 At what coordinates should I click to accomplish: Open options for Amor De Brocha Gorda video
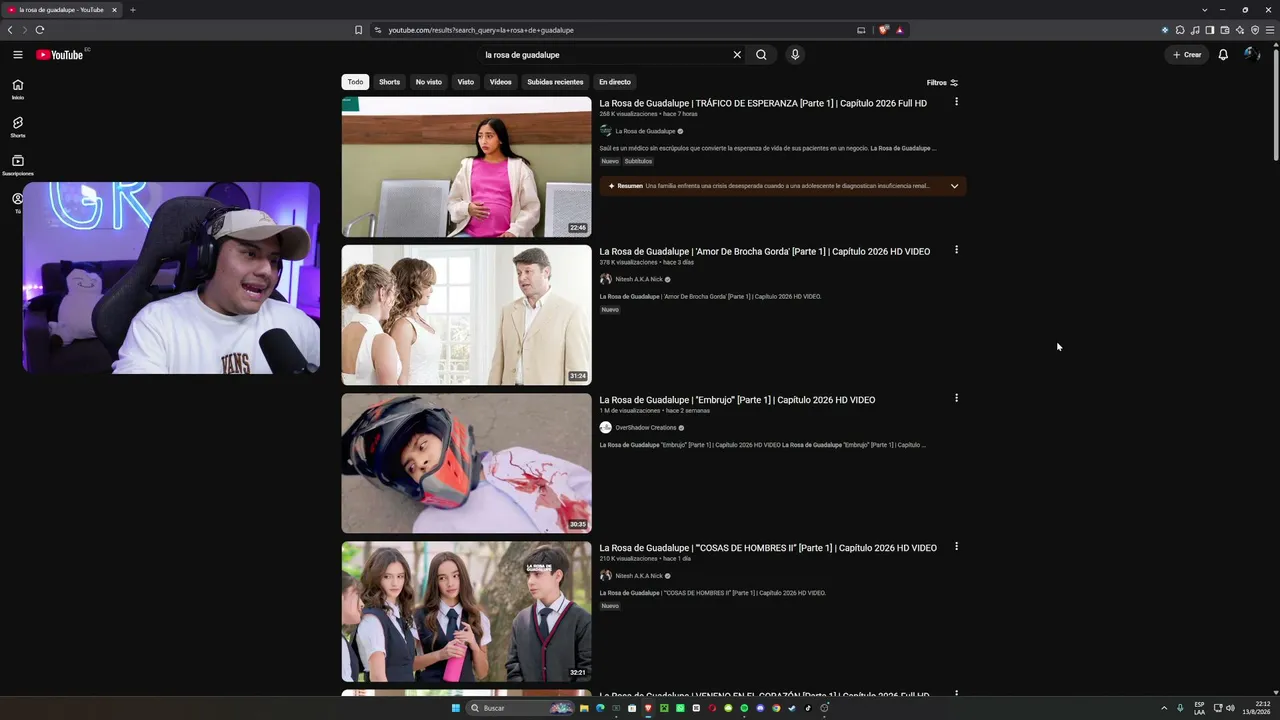(956, 250)
